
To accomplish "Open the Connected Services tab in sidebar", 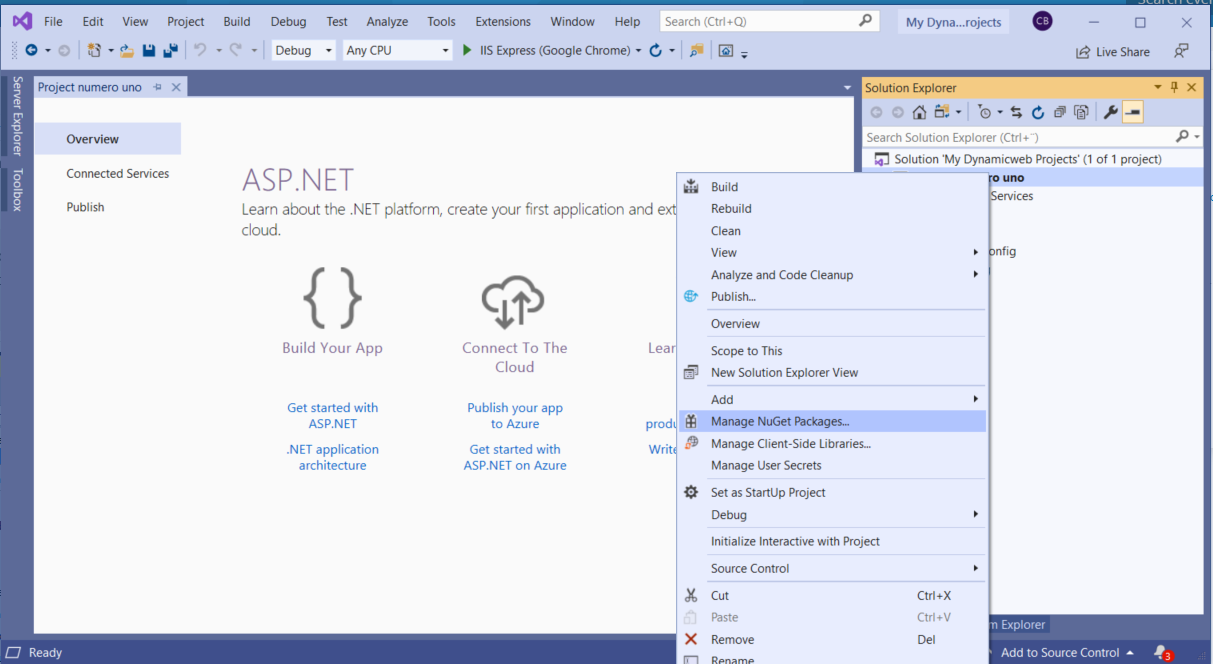I will (118, 174).
